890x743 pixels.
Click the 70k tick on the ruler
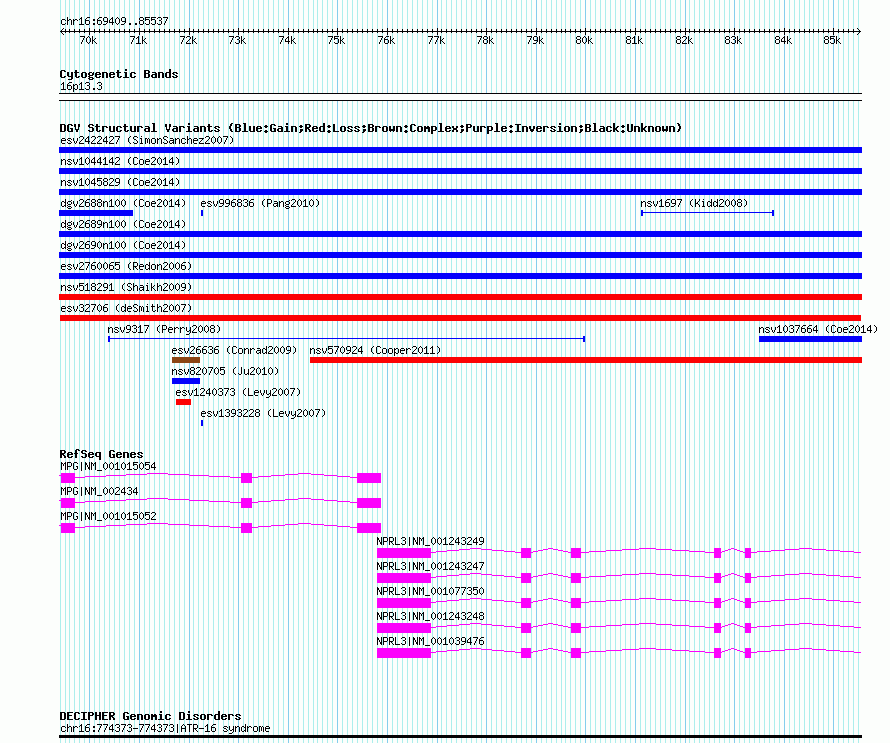pyautogui.click(x=88, y=40)
